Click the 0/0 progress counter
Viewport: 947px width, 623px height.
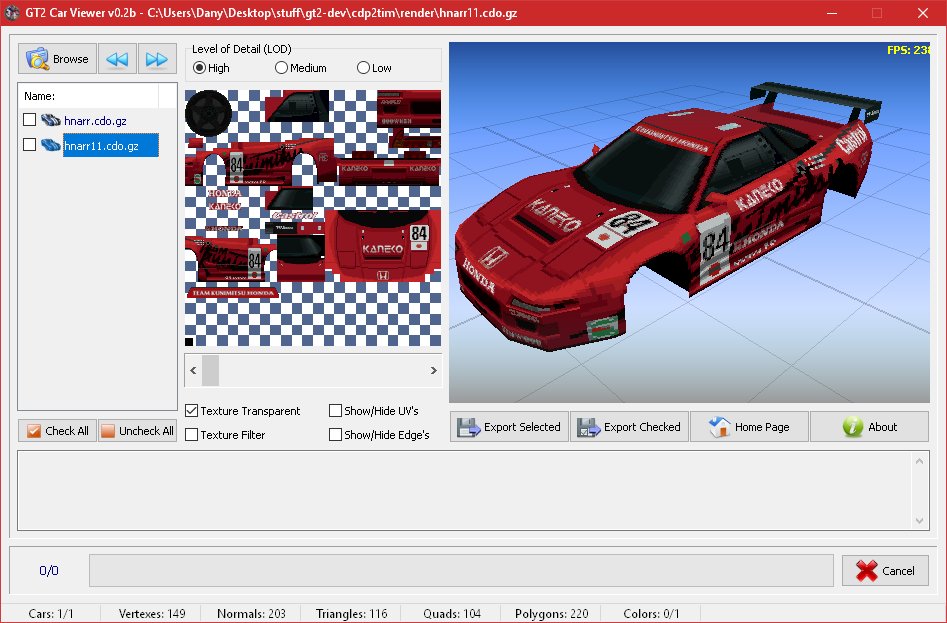click(x=49, y=570)
